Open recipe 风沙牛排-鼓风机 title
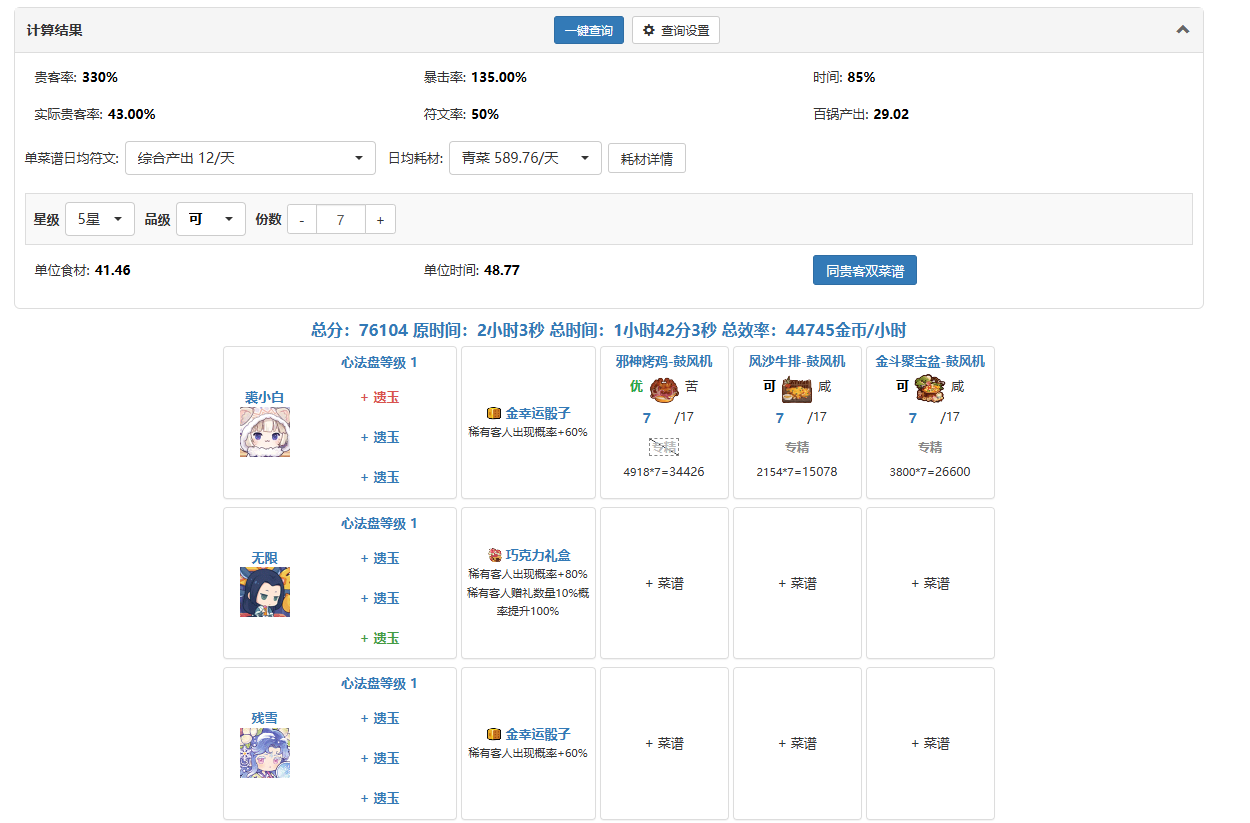The width and height of the screenshot is (1250, 823). pos(797,361)
